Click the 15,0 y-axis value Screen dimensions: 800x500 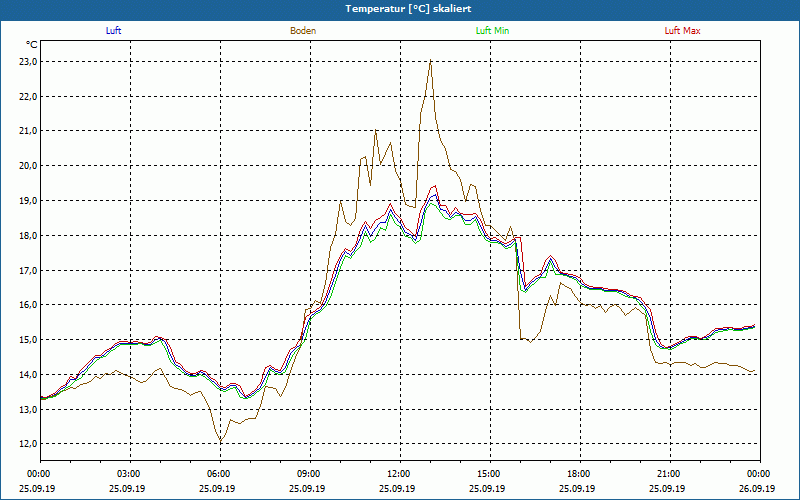click(28, 340)
